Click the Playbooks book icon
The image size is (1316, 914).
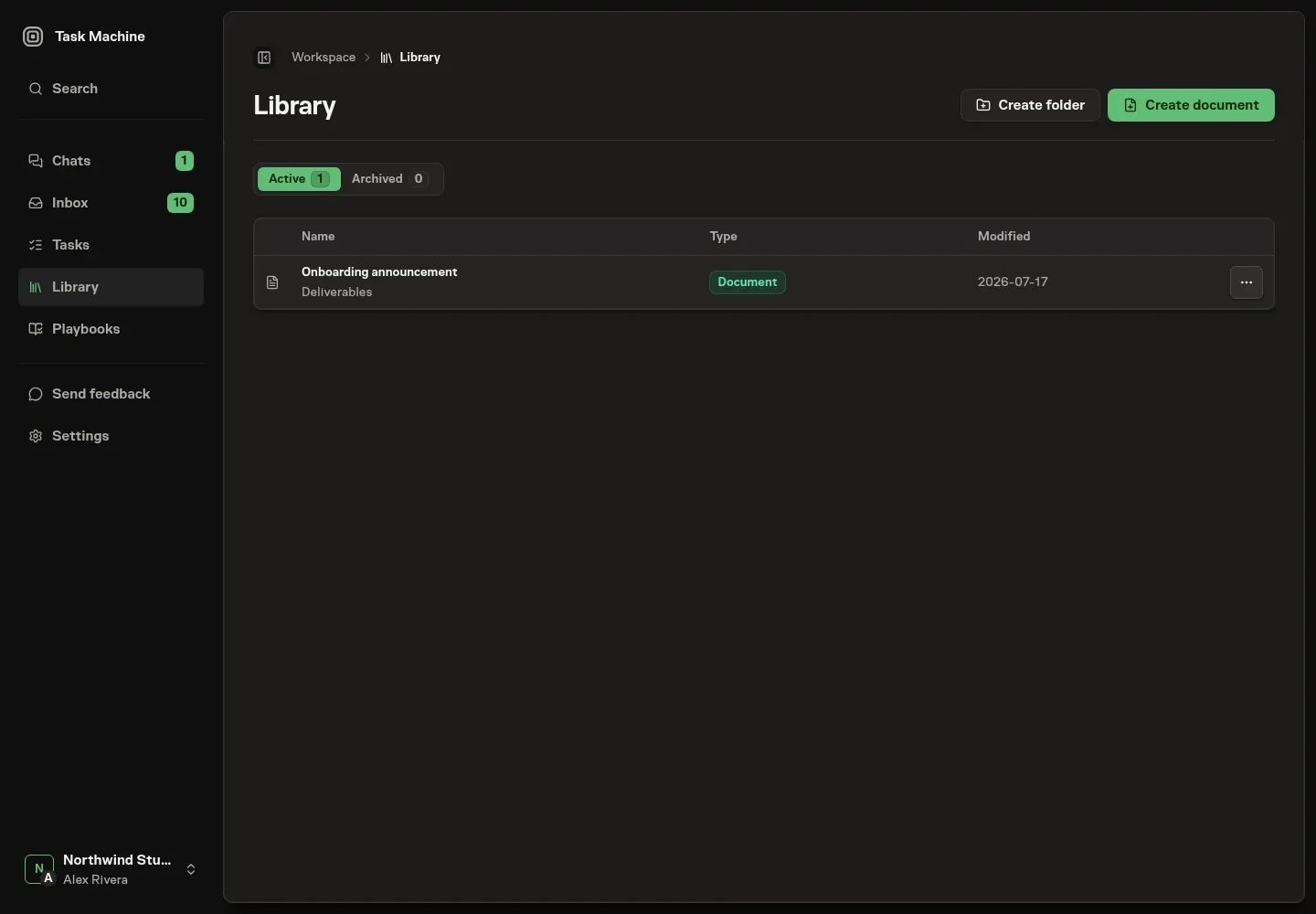[36, 329]
